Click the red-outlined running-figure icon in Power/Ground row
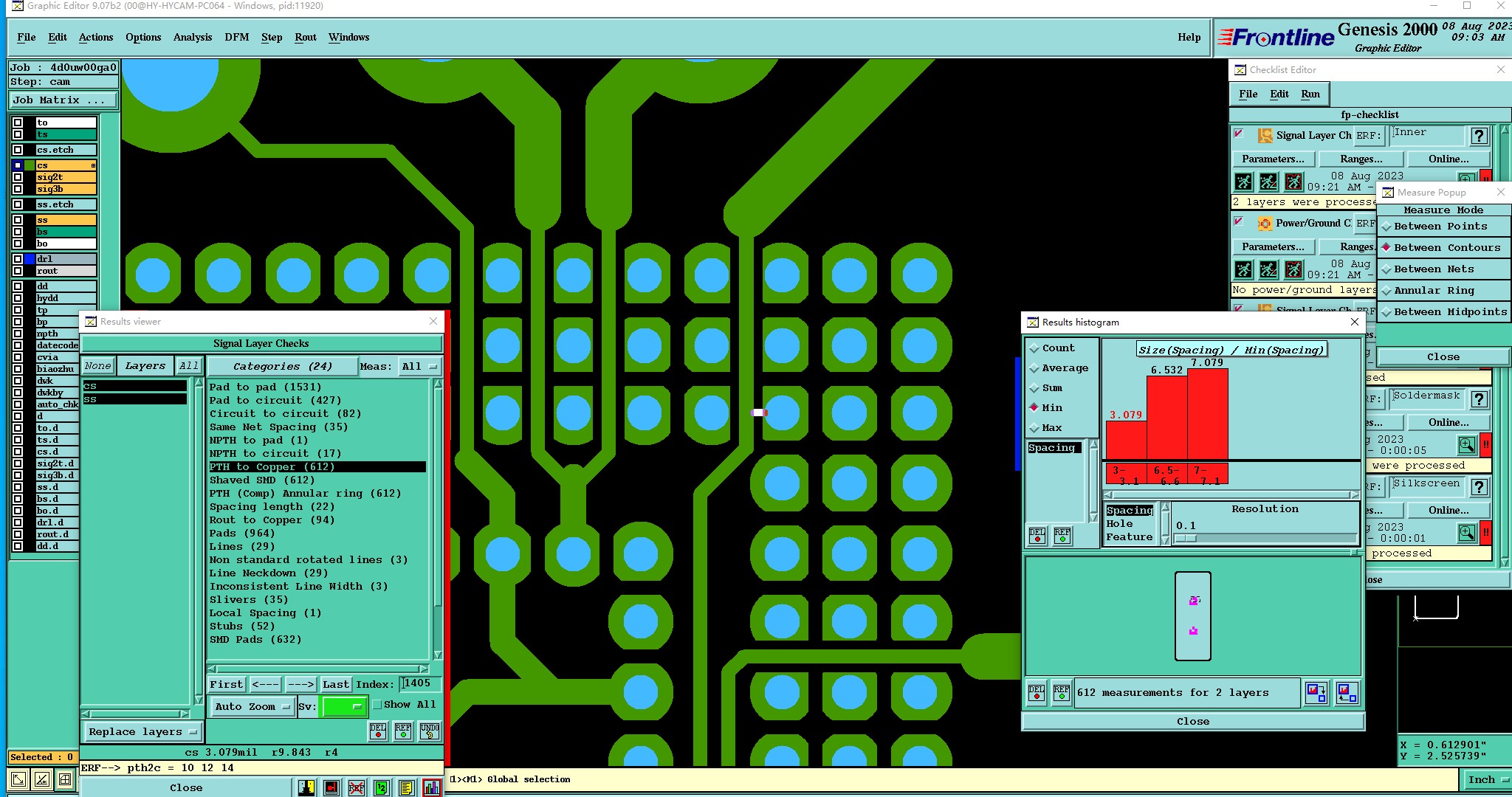This screenshot has height=797, width=1512. (x=1293, y=269)
